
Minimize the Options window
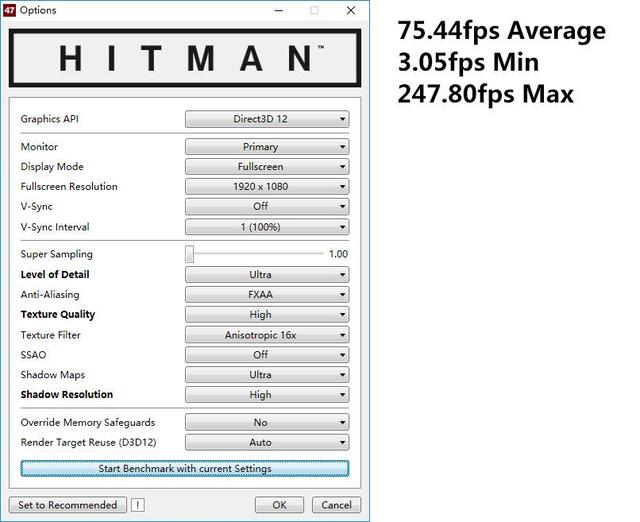click(279, 11)
